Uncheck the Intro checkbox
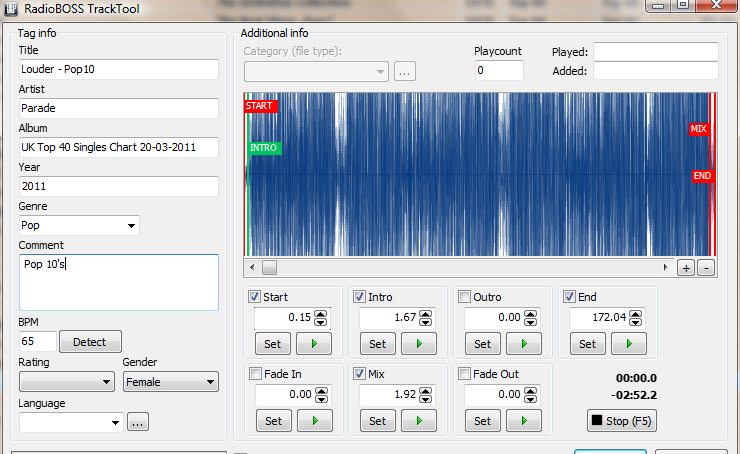 click(360, 297)
